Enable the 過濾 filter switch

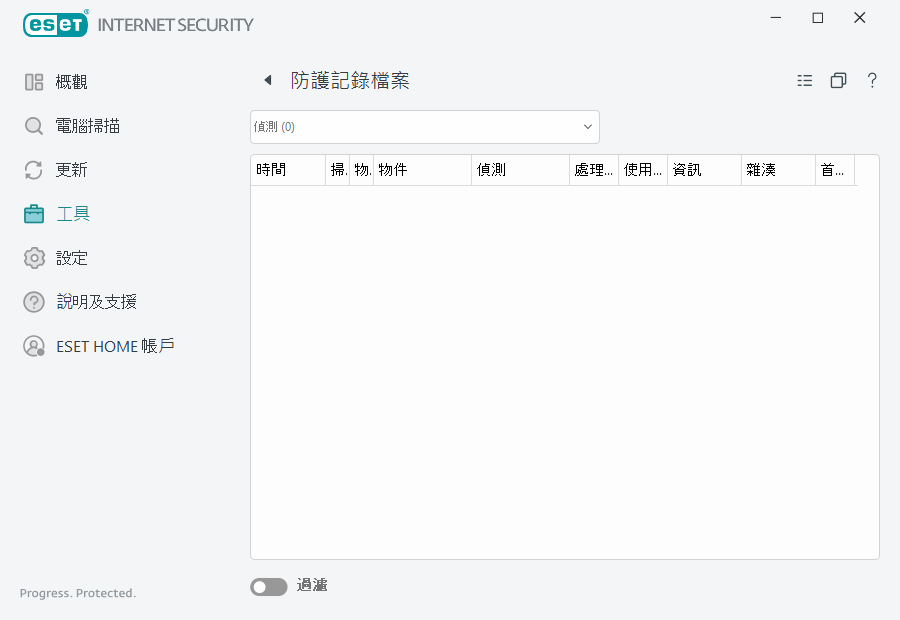pos(268,586)
